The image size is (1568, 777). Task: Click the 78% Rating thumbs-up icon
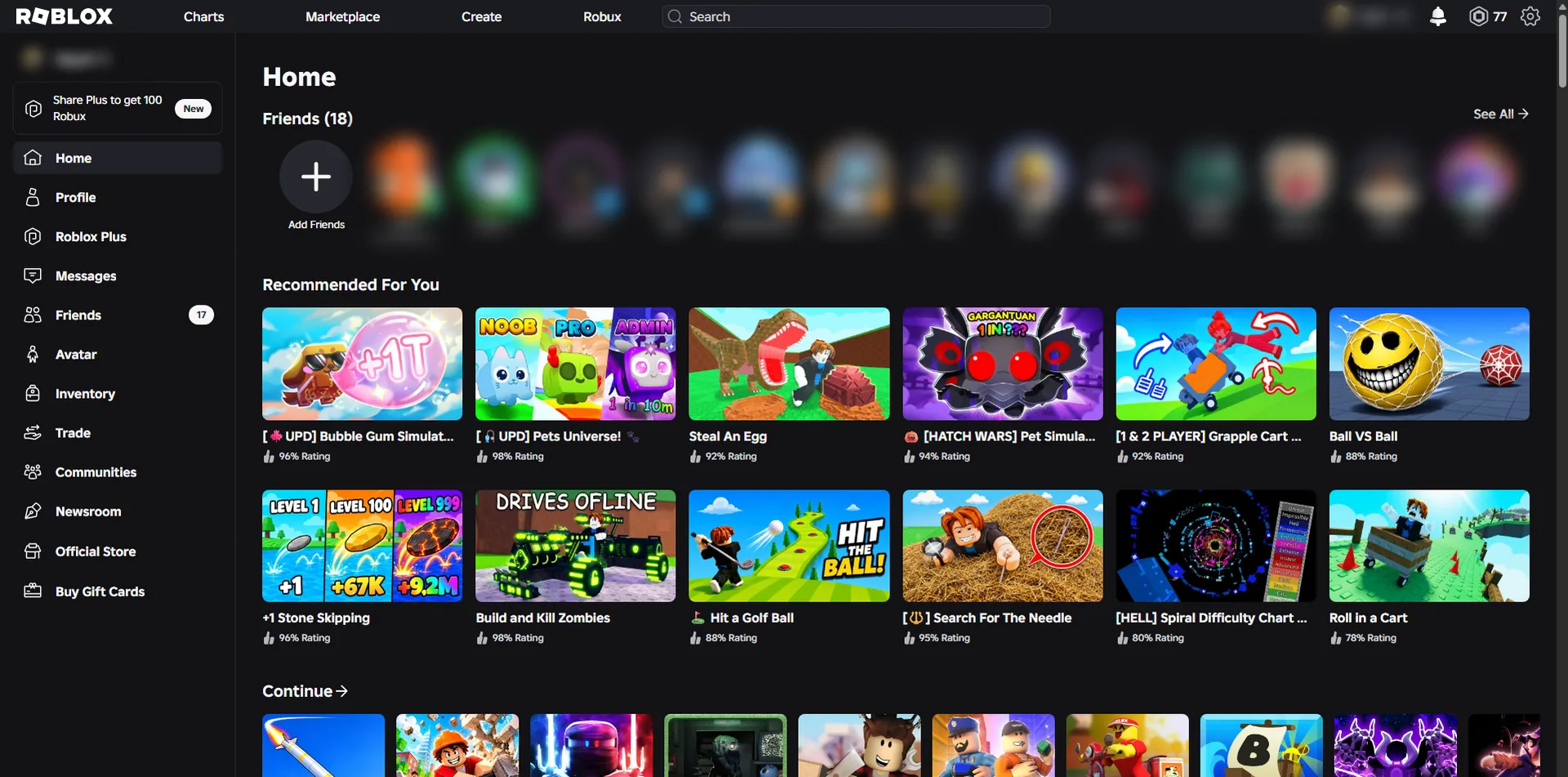pyautogui.click(x=1335, y=638)
